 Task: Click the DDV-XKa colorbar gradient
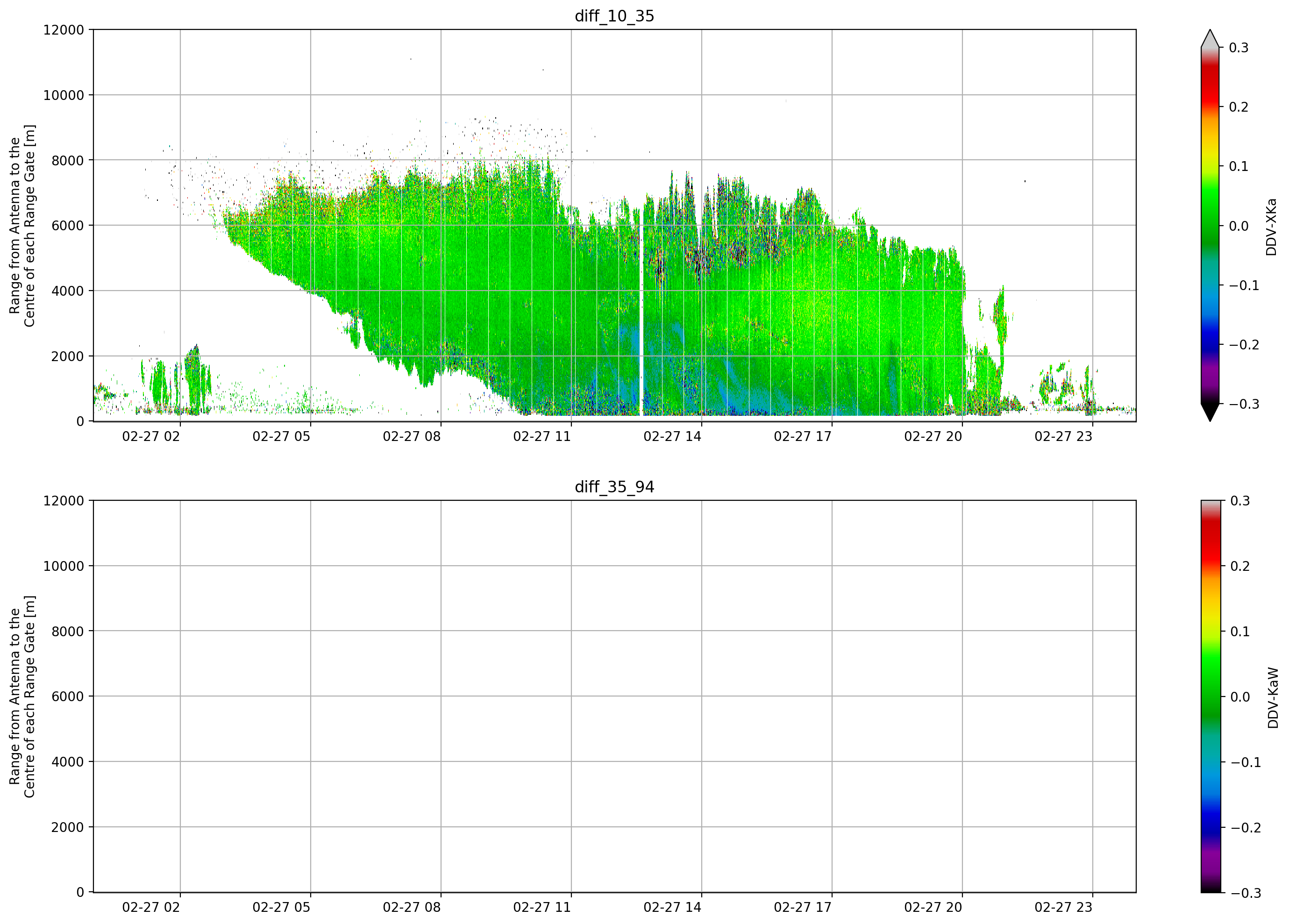click(x=1210, y=226)
